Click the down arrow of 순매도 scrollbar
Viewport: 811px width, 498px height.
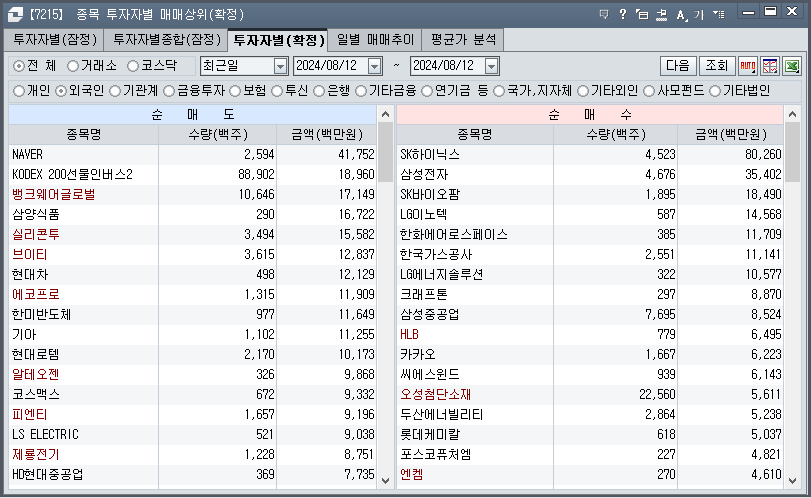[385, 480]
